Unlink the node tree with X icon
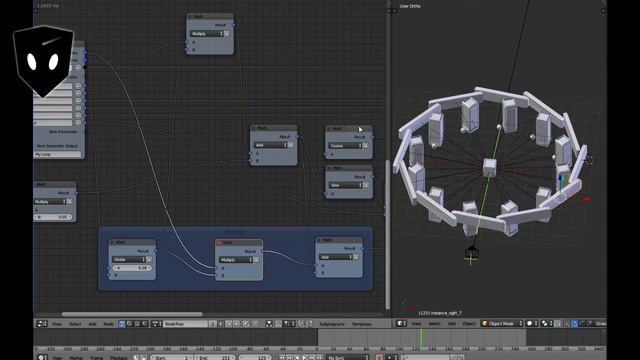This screenshot has width=640, height=360. point(236,324)
